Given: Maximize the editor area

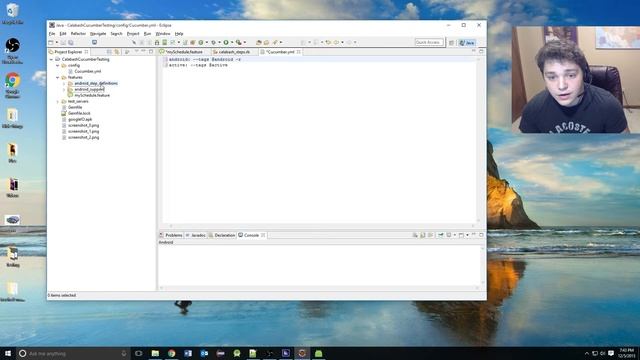Looking at the screenshot, I should [481, 51].
